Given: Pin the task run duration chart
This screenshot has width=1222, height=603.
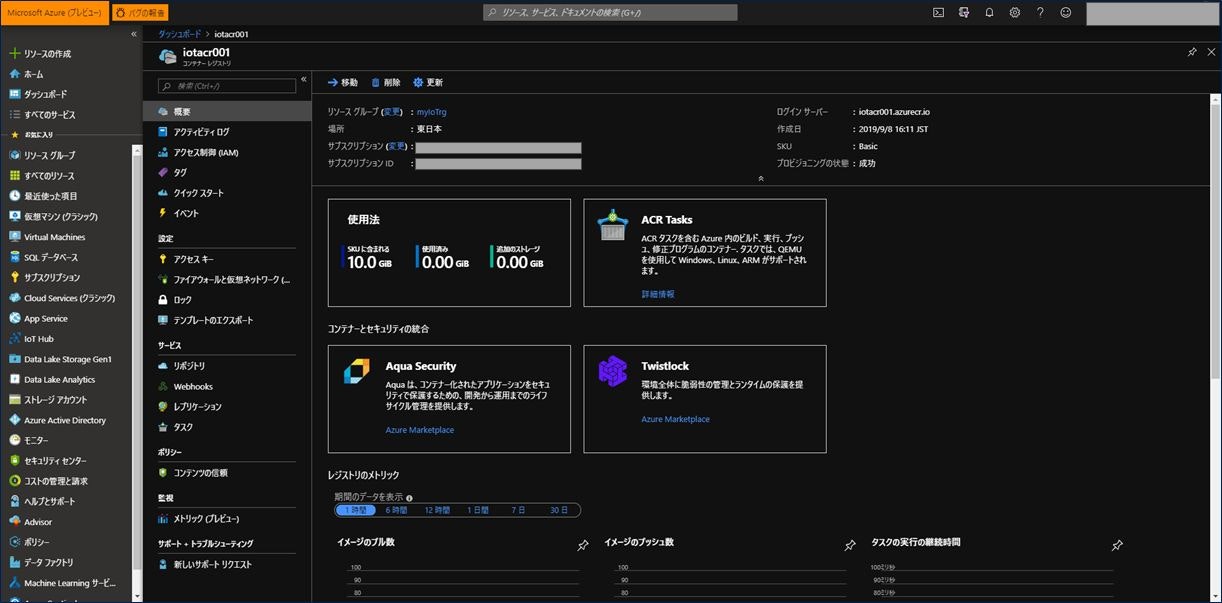Looking at the screenshot, I should pyautogui.click(x=1117, y=545).
